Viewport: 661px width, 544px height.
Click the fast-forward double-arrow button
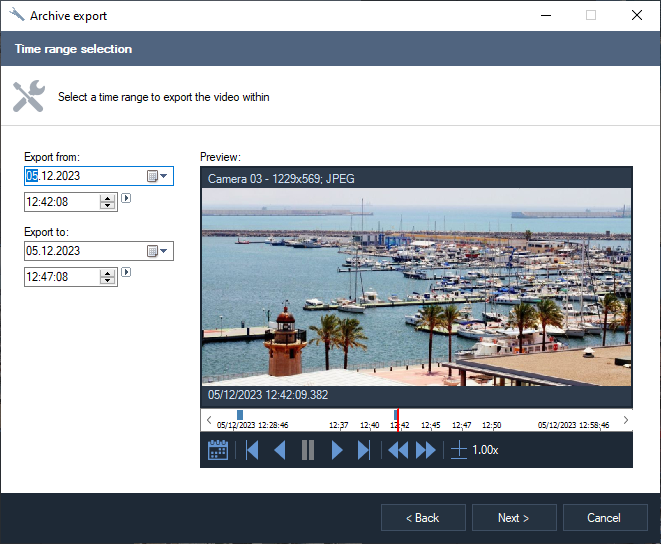(426, 450)
